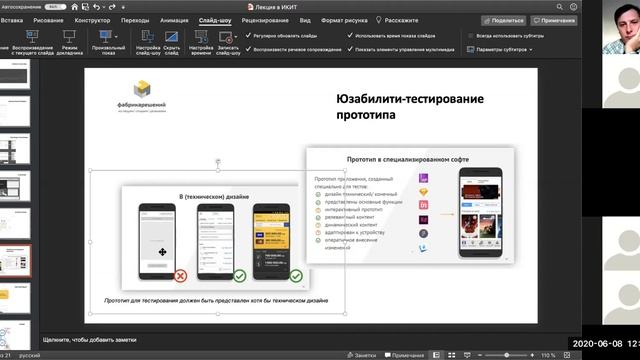Click the 'русский' language indicator

coord(29,356)
